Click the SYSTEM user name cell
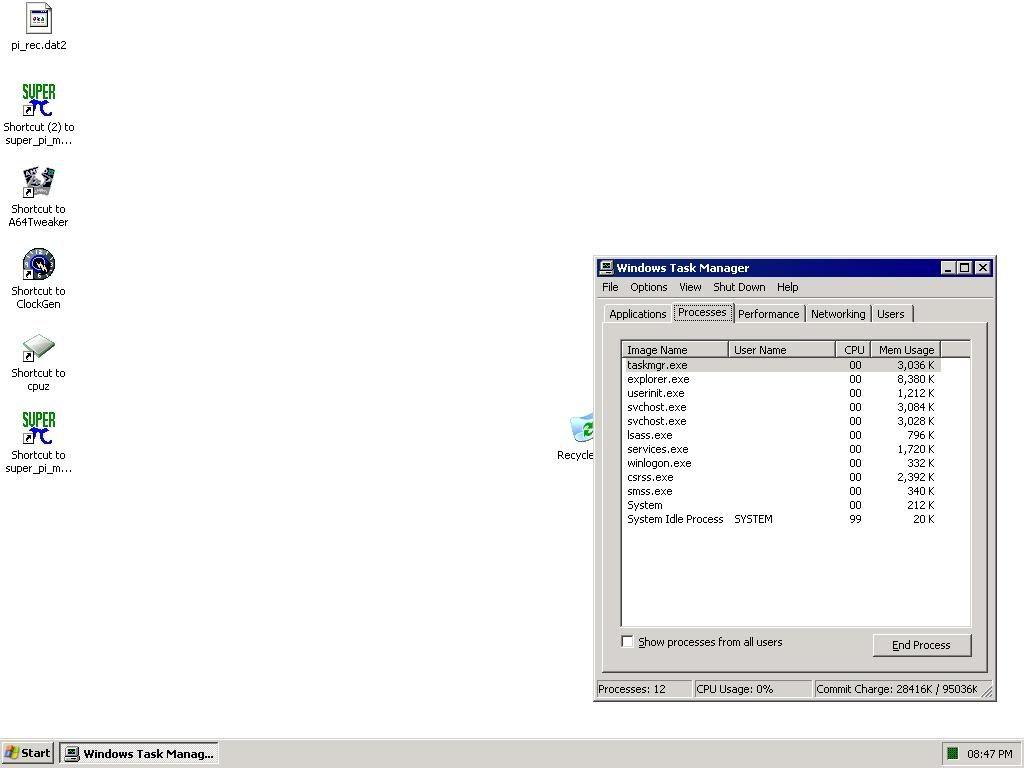Screen dimensions: 1024x768 753,519
